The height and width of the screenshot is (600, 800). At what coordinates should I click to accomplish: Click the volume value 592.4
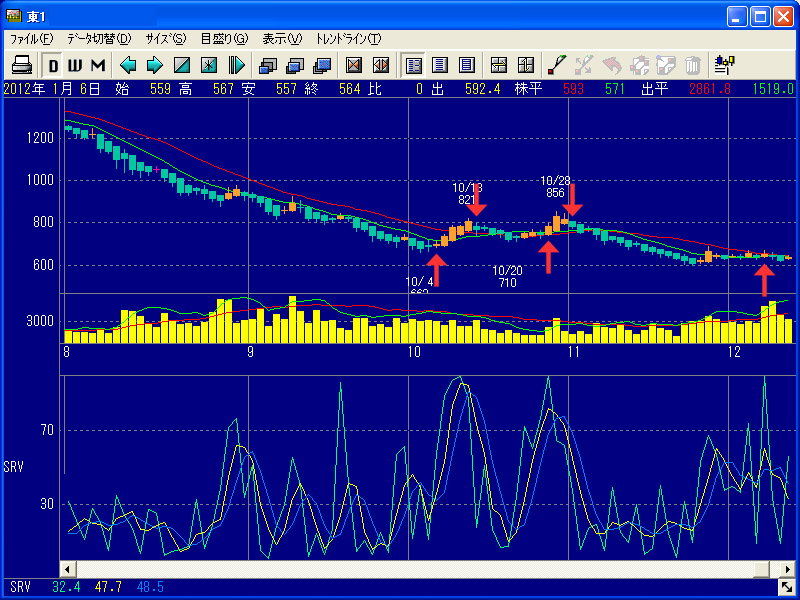tap(482, 89)
